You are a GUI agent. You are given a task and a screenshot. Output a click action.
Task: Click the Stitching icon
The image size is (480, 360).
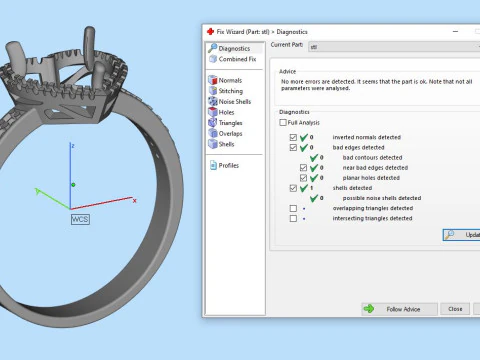(213, 91)
